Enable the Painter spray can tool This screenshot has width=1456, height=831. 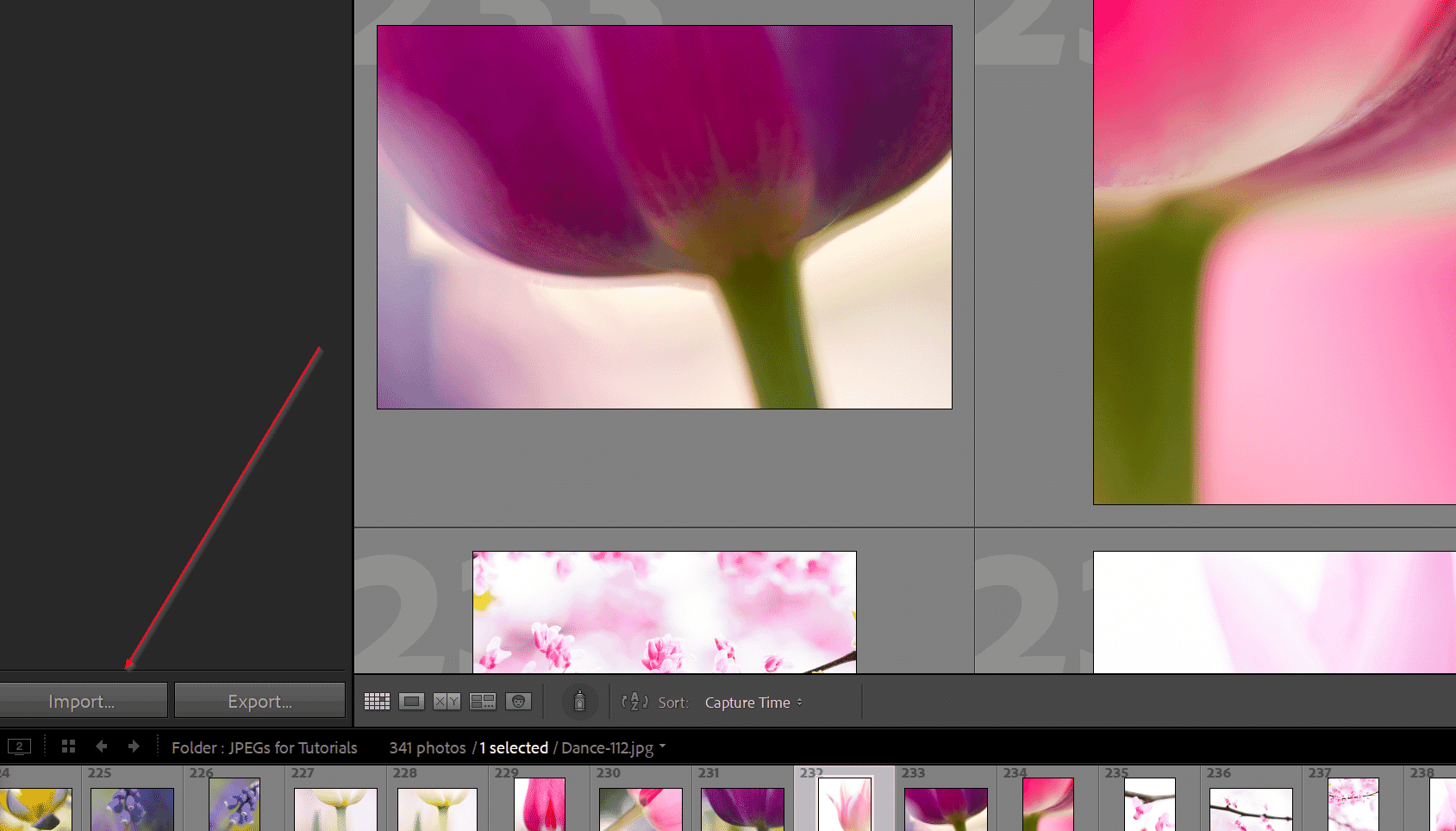(579, 701)
